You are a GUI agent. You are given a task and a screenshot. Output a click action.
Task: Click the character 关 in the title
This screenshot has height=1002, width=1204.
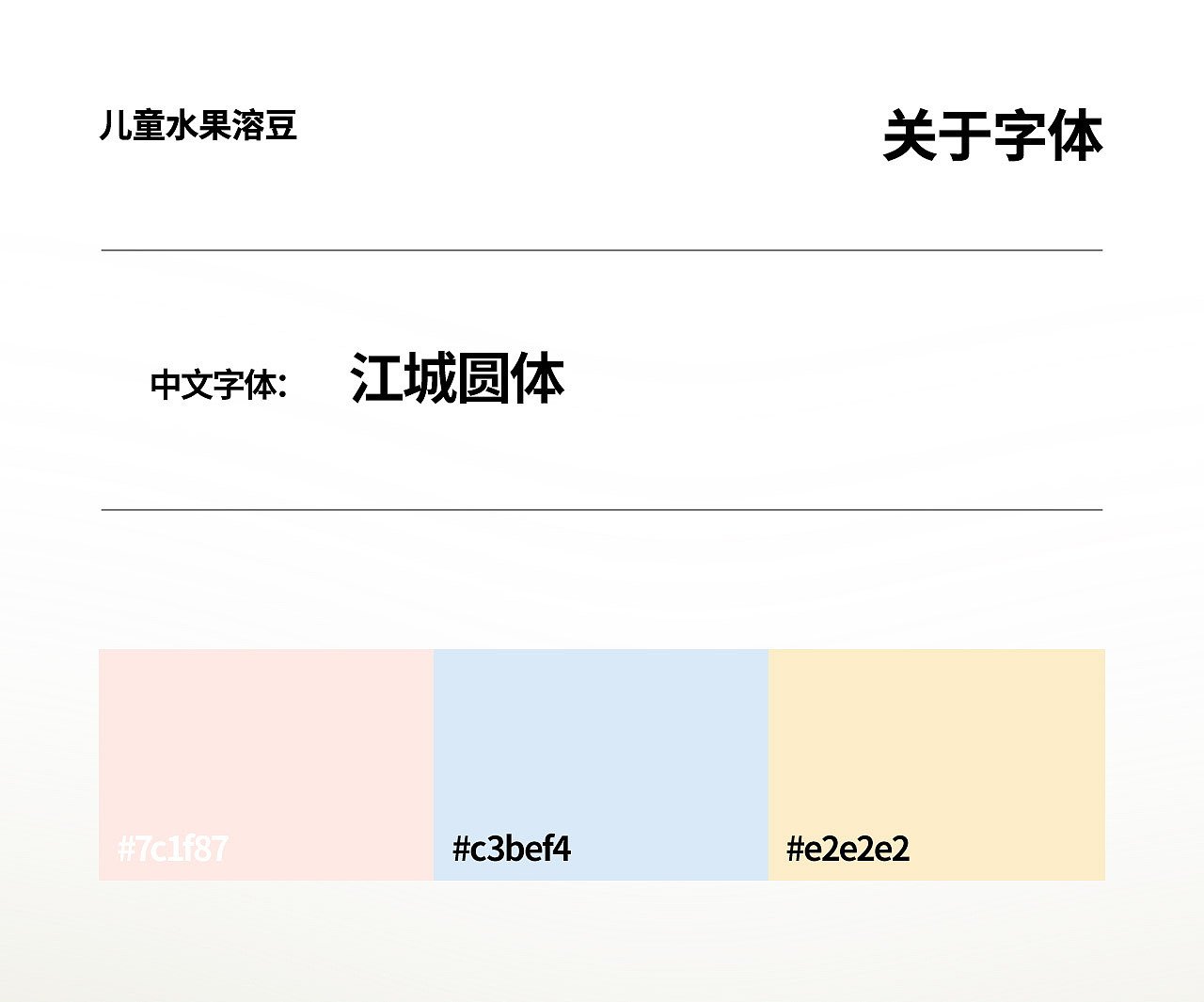point(911,135)
